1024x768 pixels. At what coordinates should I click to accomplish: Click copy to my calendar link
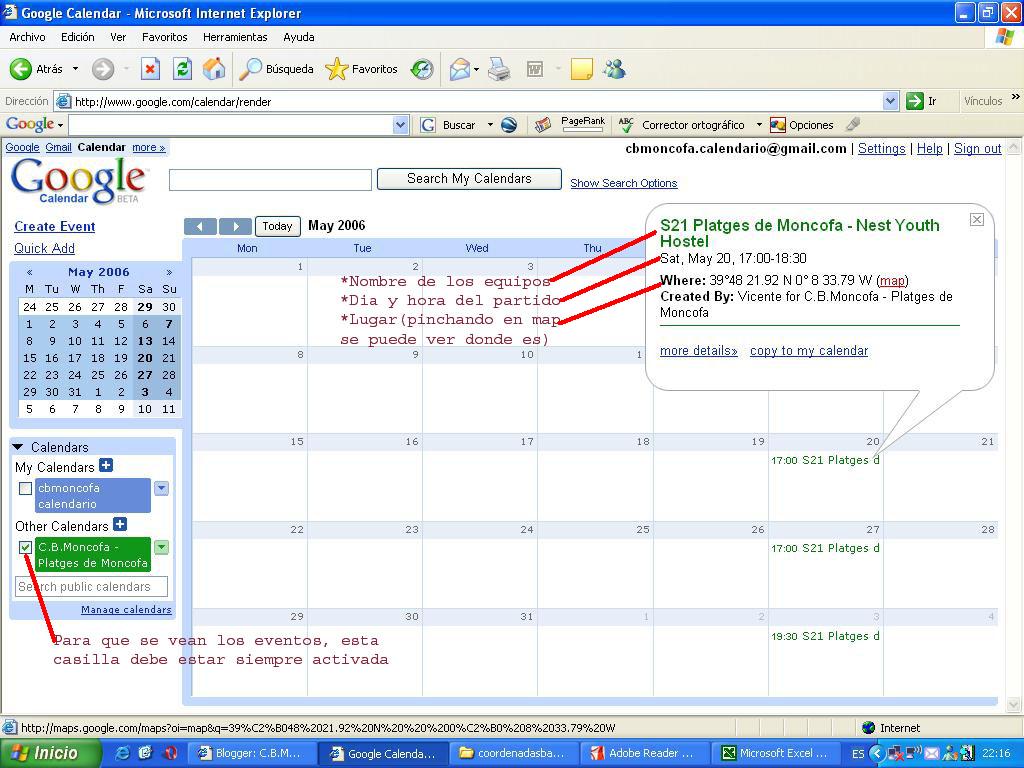point(809,351)
